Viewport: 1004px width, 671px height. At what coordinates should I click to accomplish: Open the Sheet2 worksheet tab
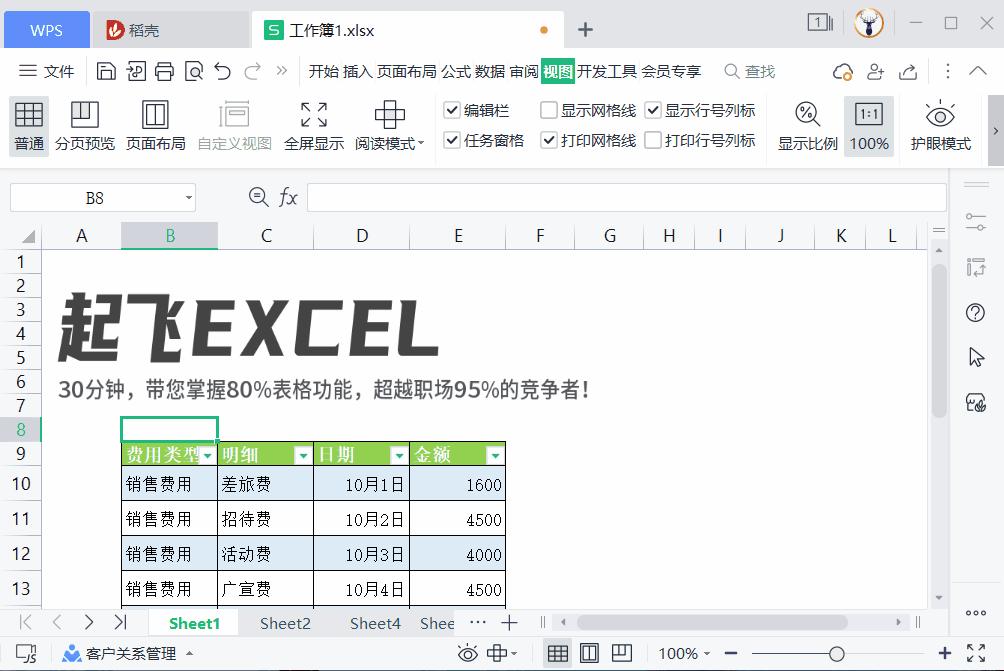click(285, 623)
